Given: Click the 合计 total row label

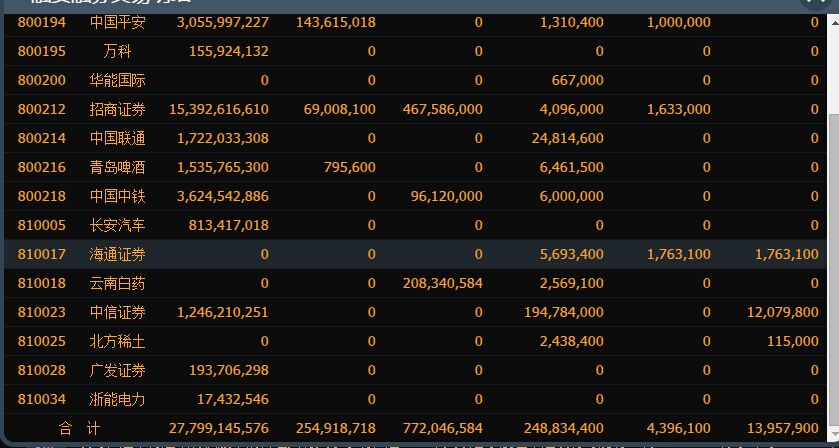Looking at the screenshot, I should click(79, 428).
